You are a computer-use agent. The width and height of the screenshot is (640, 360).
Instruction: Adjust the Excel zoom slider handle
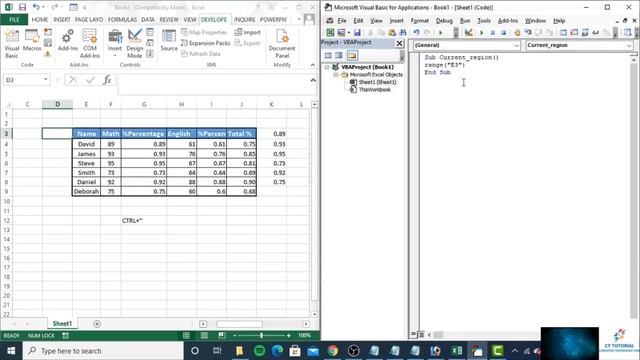click(x=261, y=336)
